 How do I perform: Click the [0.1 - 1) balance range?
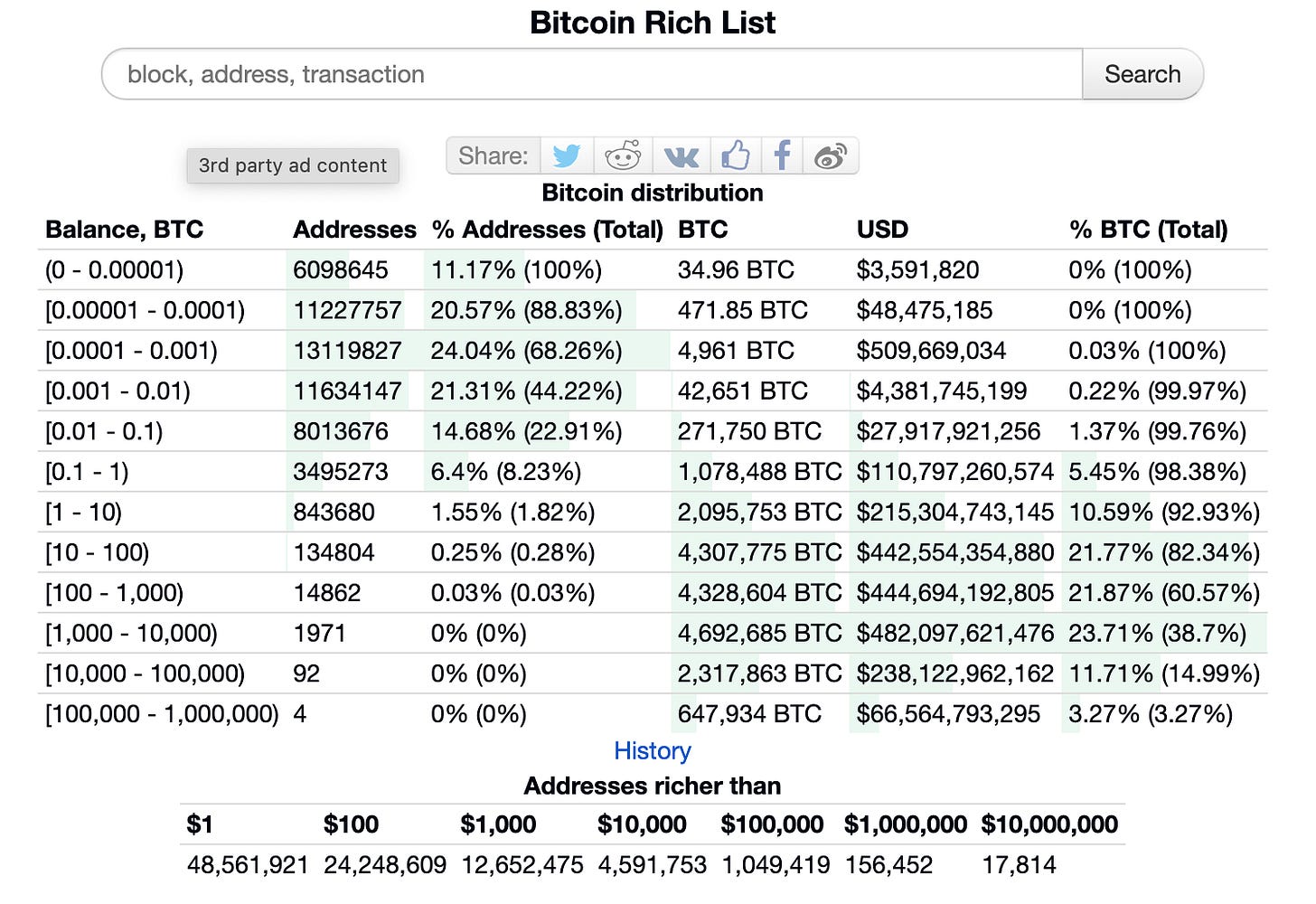point(87,472)
